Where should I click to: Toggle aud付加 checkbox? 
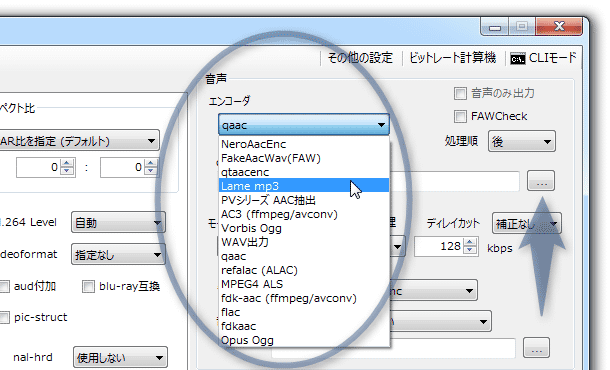tap(4, 287)
